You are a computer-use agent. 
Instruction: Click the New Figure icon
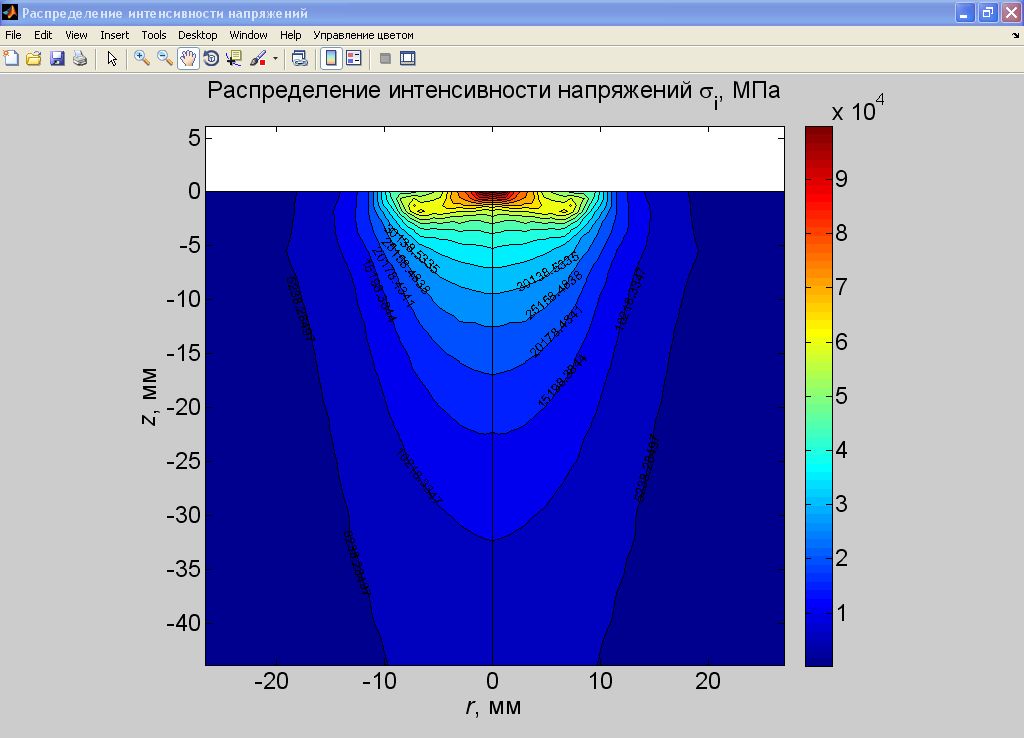point(11,59)
